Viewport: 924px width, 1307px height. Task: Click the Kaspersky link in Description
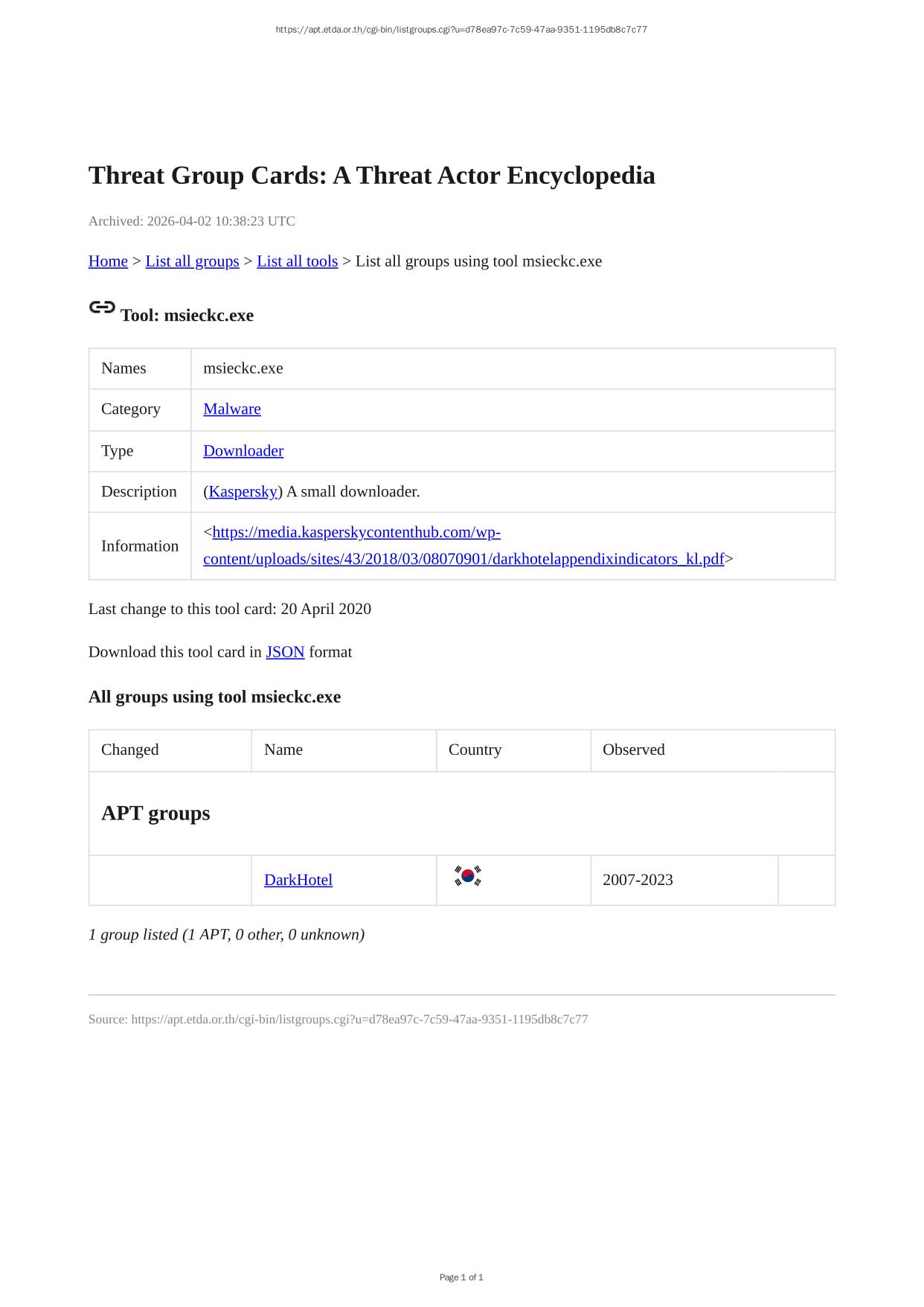243,492
